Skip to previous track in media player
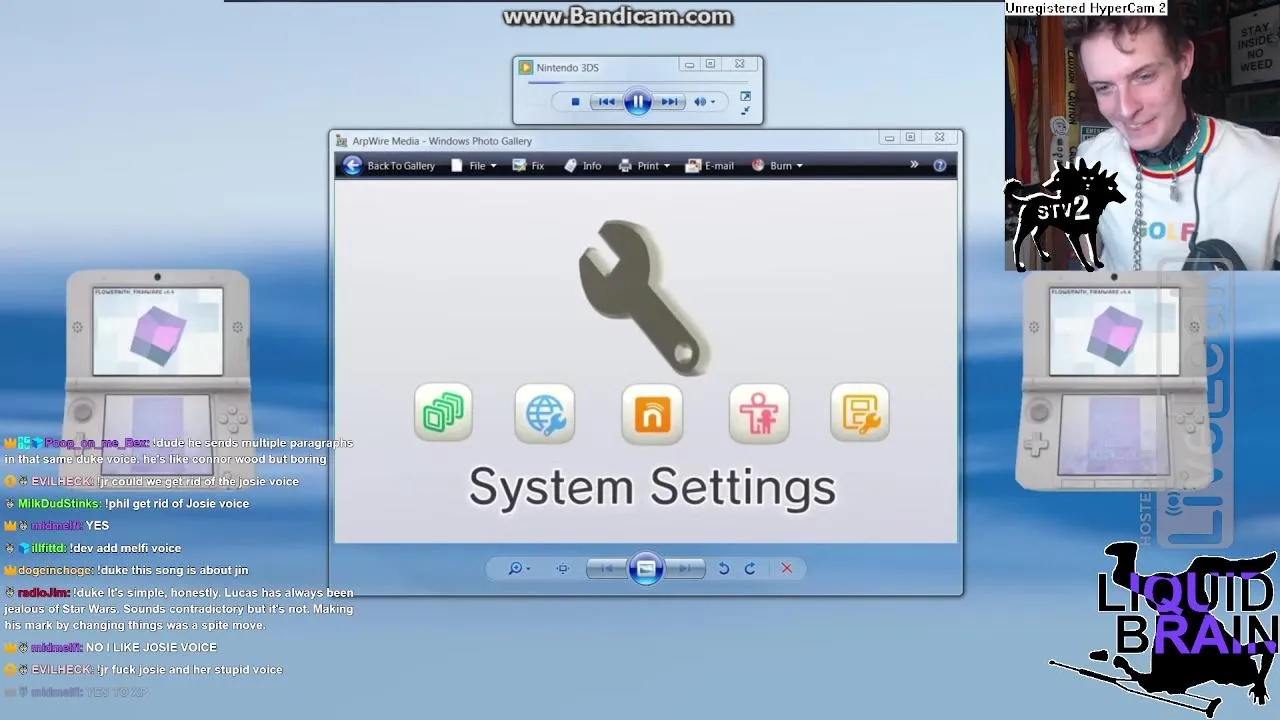This screenshot has width=1280, height=720. click(x=607, y=102)
